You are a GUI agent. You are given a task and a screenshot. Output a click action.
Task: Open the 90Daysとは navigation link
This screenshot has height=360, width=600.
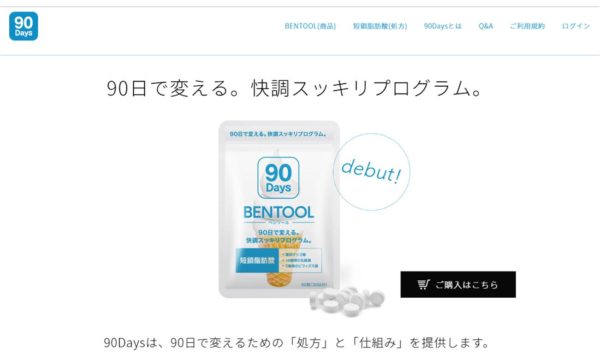point(442,26)
